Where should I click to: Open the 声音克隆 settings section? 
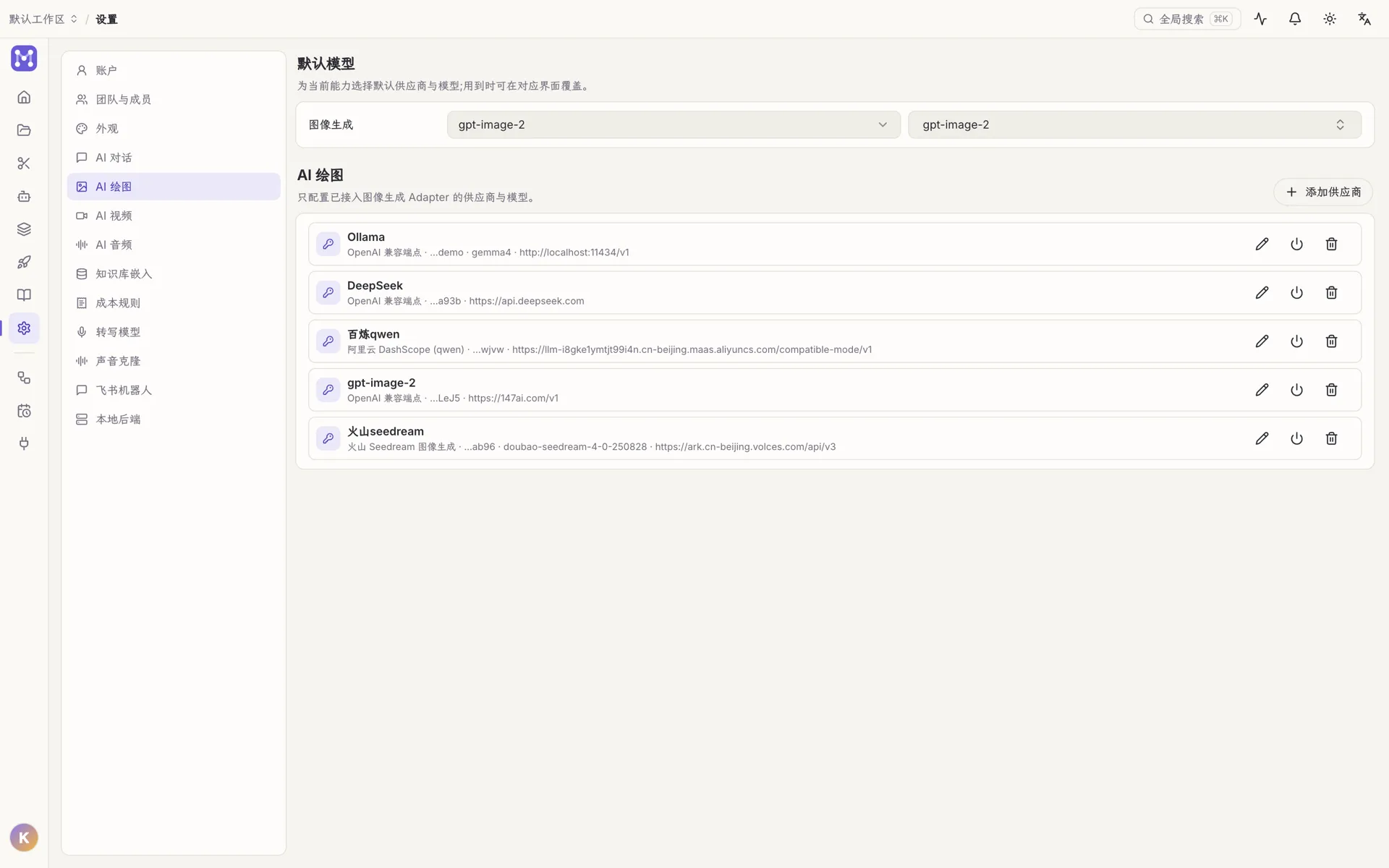(174, 361)
